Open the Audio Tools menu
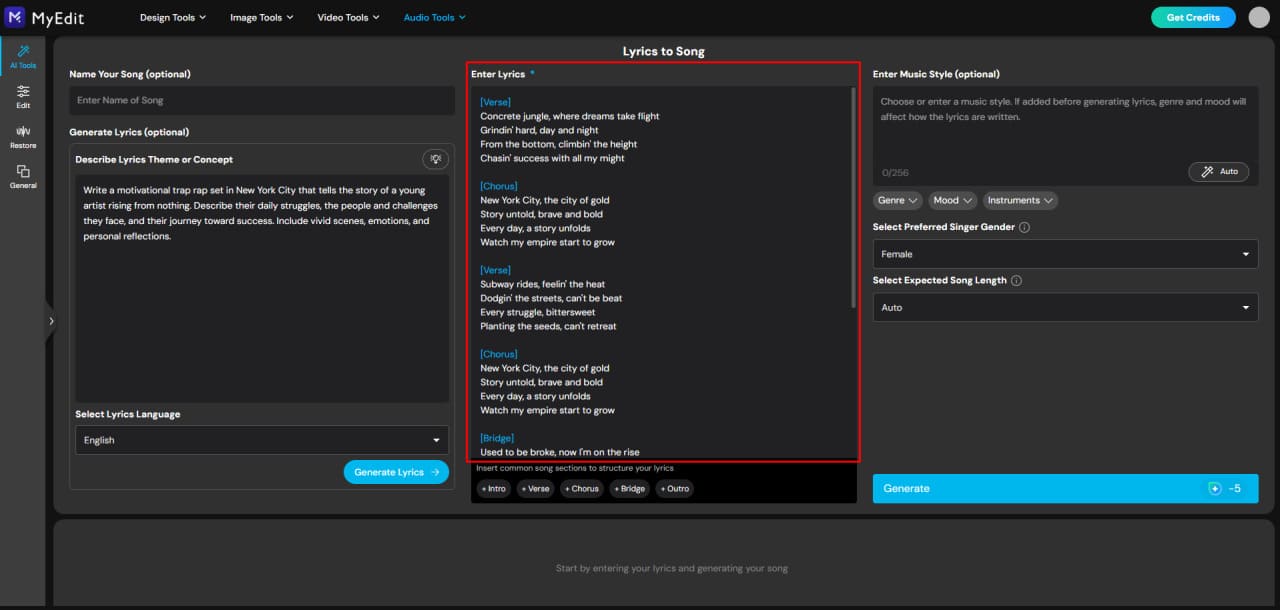Screen dimensions: 1280x610 point(434,17)
